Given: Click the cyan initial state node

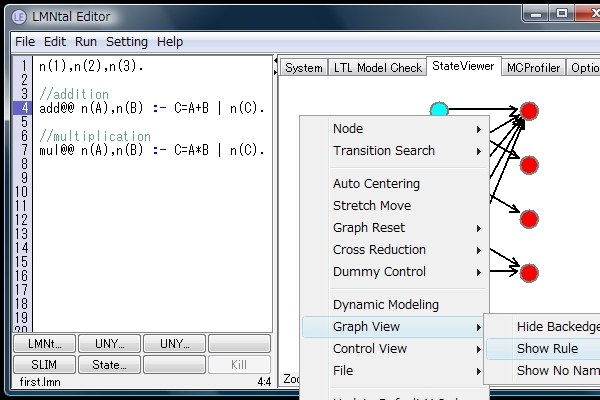Looking at the screenshot, I should click(x=438, y=110).
